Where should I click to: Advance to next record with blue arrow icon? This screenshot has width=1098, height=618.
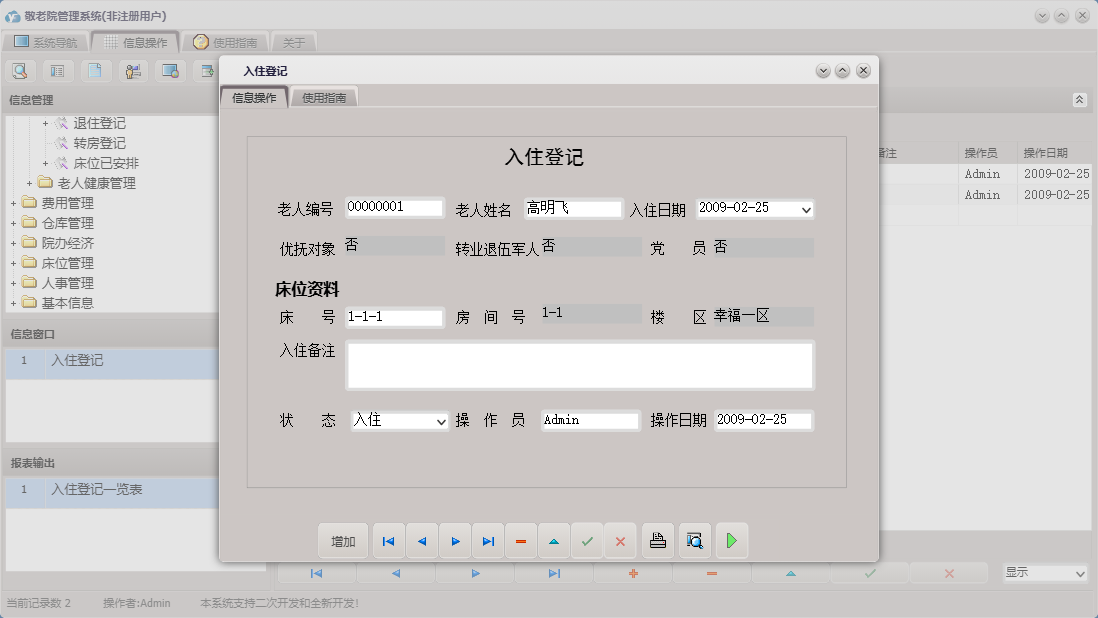455,540
